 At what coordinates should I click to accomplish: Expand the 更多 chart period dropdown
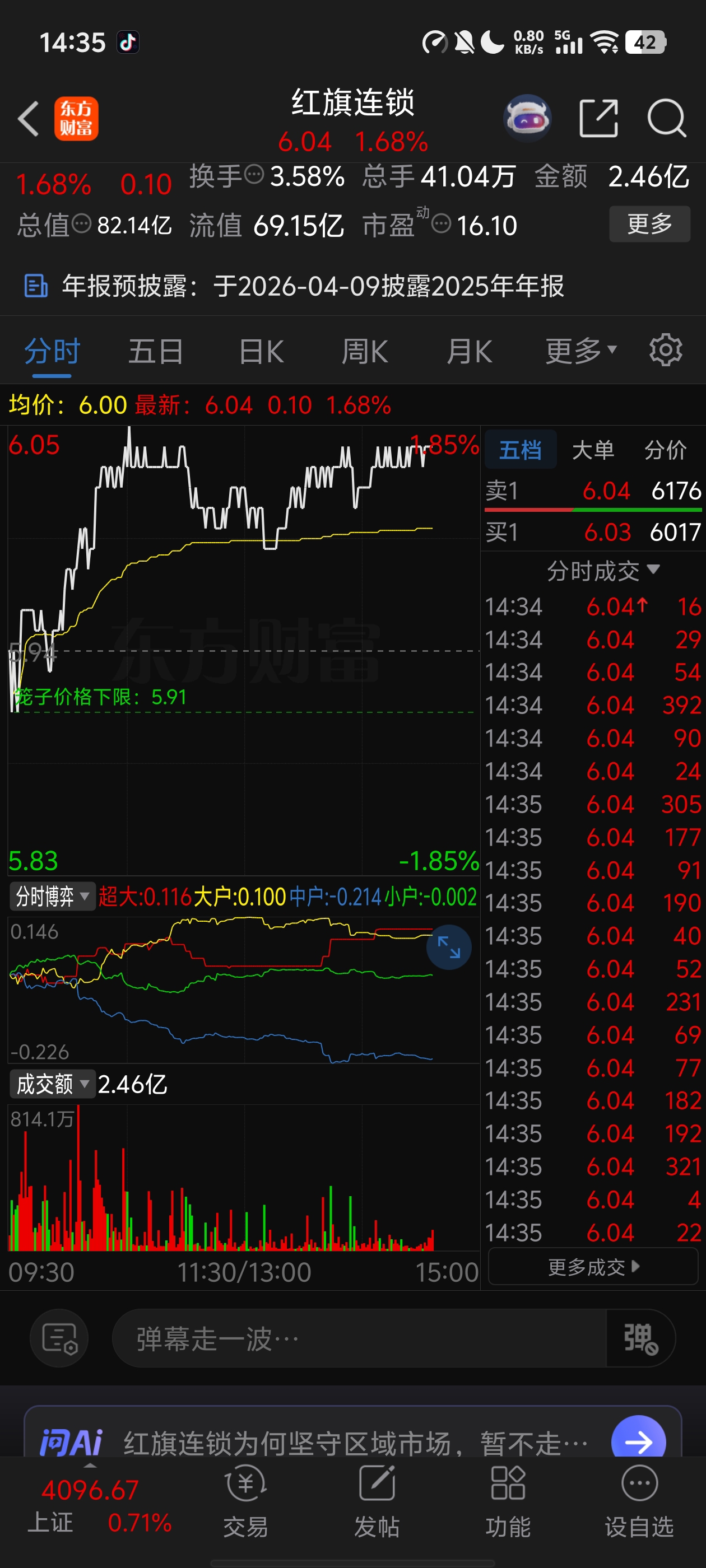point(581,351)
